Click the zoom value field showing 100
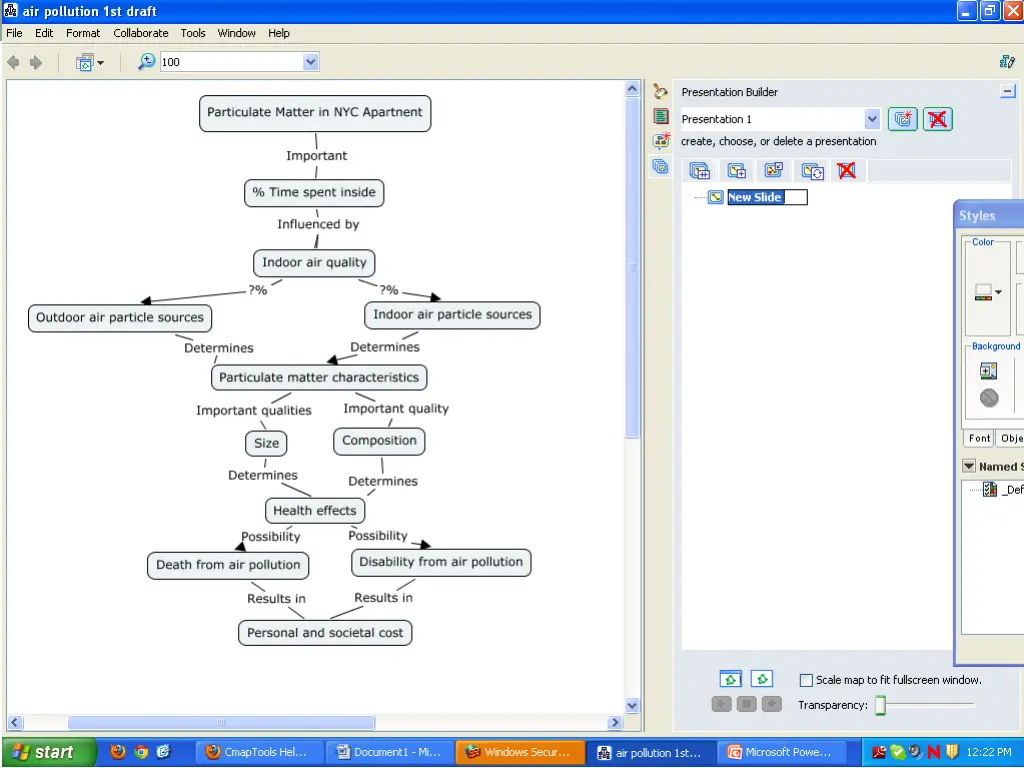1024x768 pixels. click(x=232, y=62)
